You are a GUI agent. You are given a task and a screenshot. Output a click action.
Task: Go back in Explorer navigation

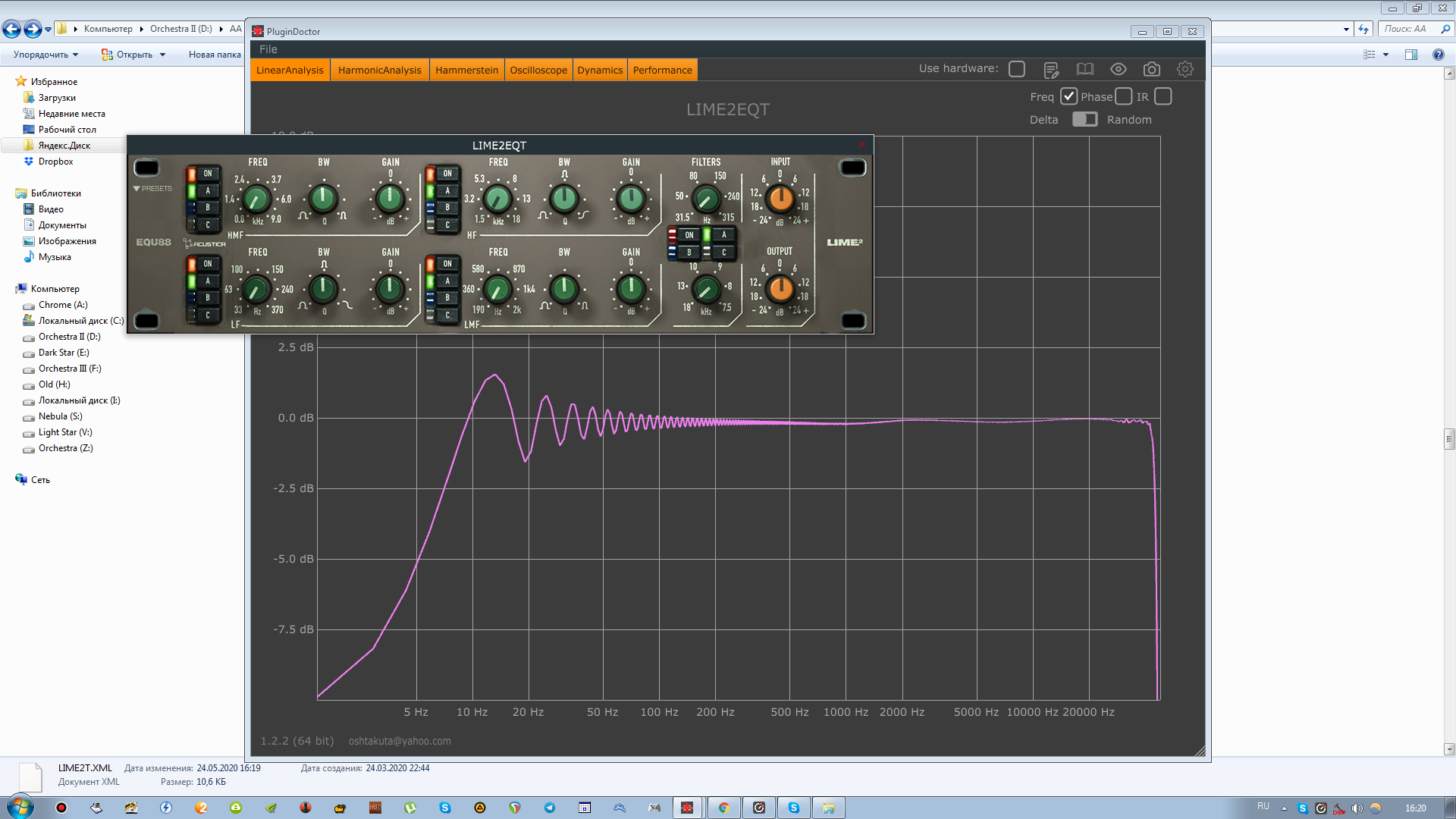11,29
